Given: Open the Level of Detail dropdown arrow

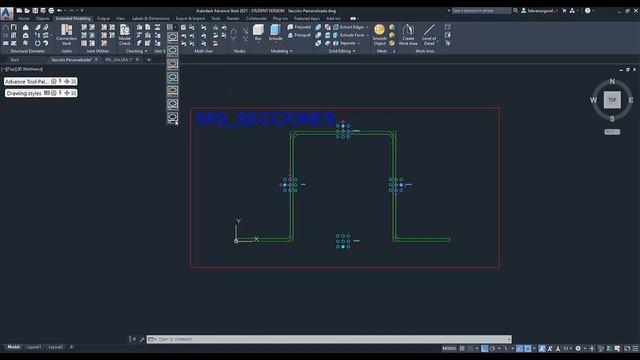Looking at the screenshot, I should tap(437, 42).
